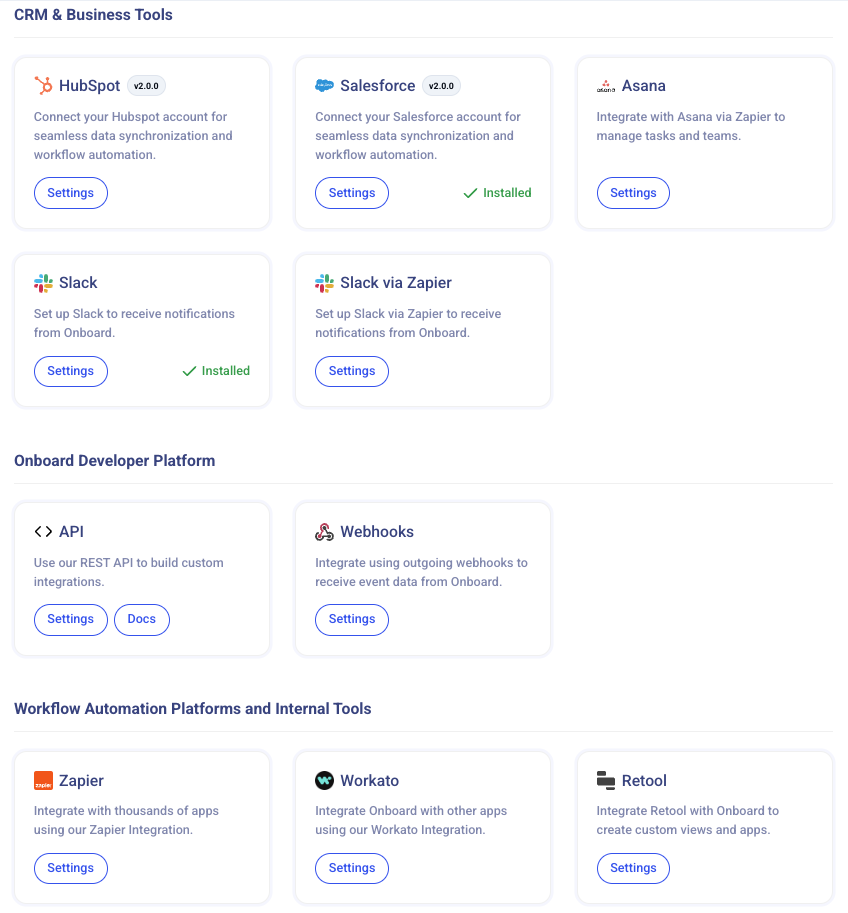Click the Salesforce Installed status
Screen dimensions: 848x913
[x=498, y=193]
